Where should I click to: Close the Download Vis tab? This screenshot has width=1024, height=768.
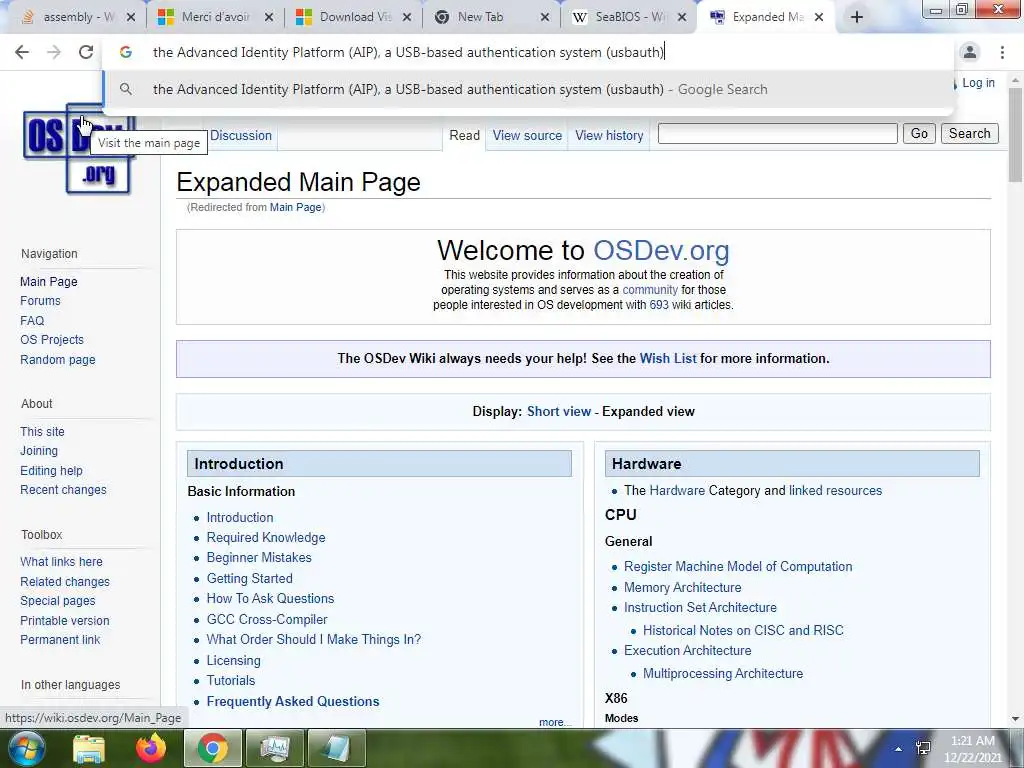407,18
